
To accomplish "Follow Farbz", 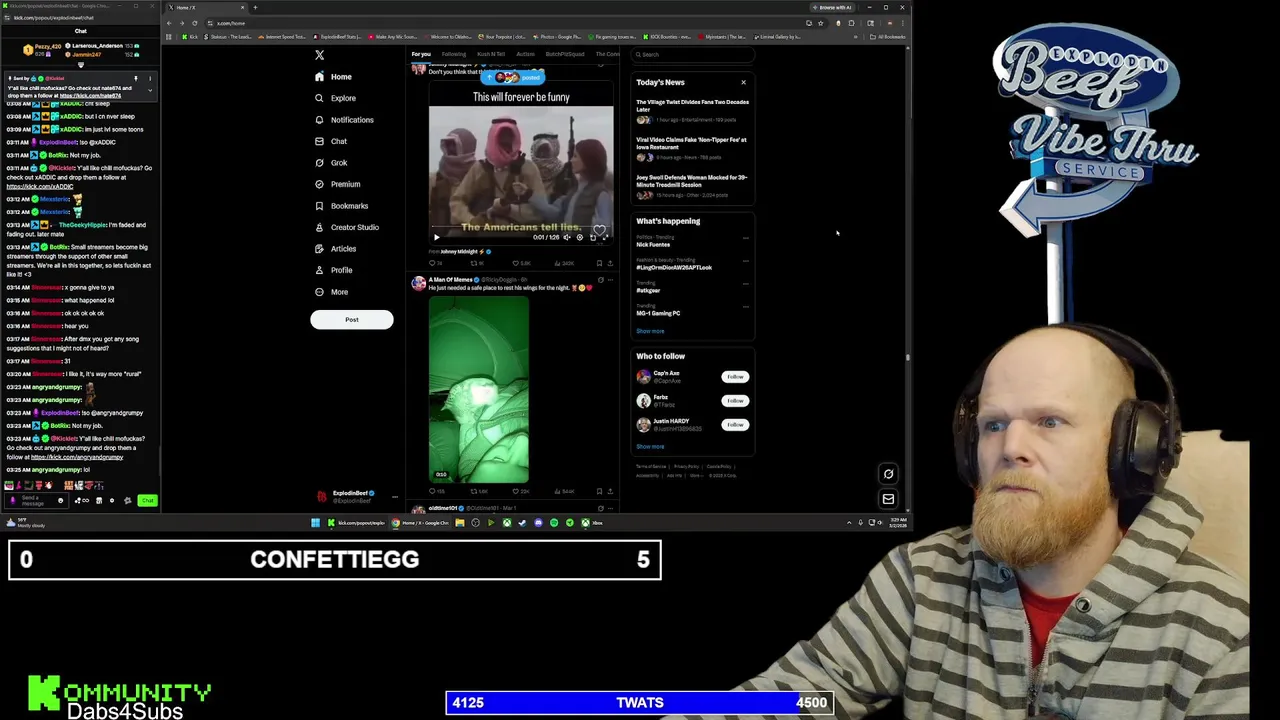I will pyautogui.click(x=735, y=401).
